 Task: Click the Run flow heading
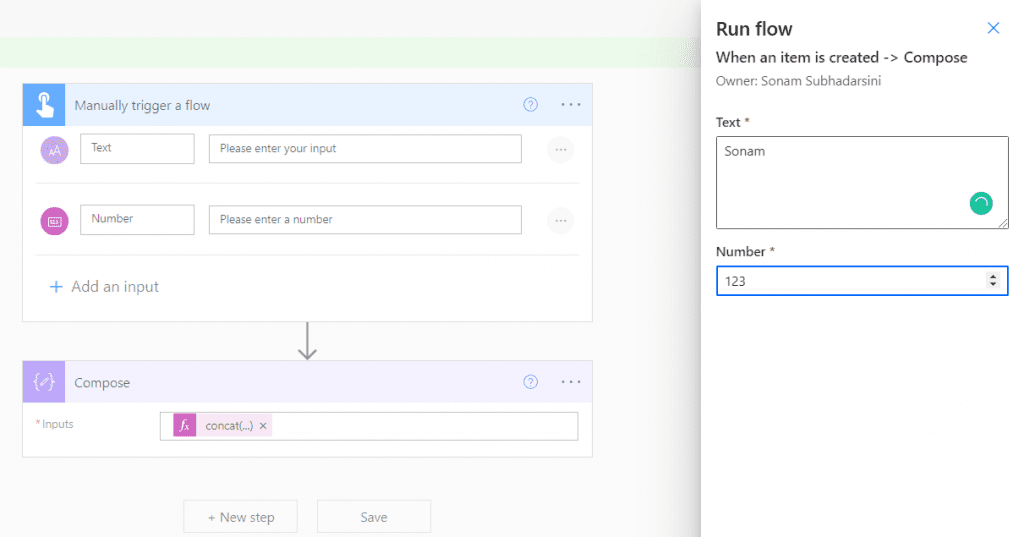coord(754,29)
